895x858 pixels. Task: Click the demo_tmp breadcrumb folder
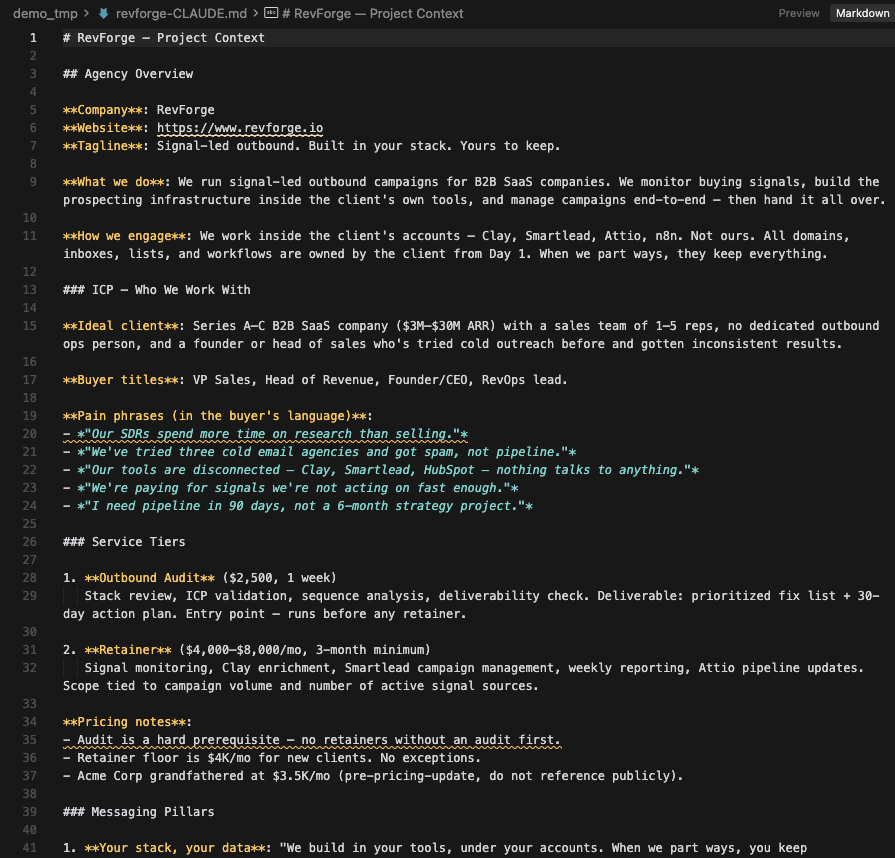[x=45, y=14]
